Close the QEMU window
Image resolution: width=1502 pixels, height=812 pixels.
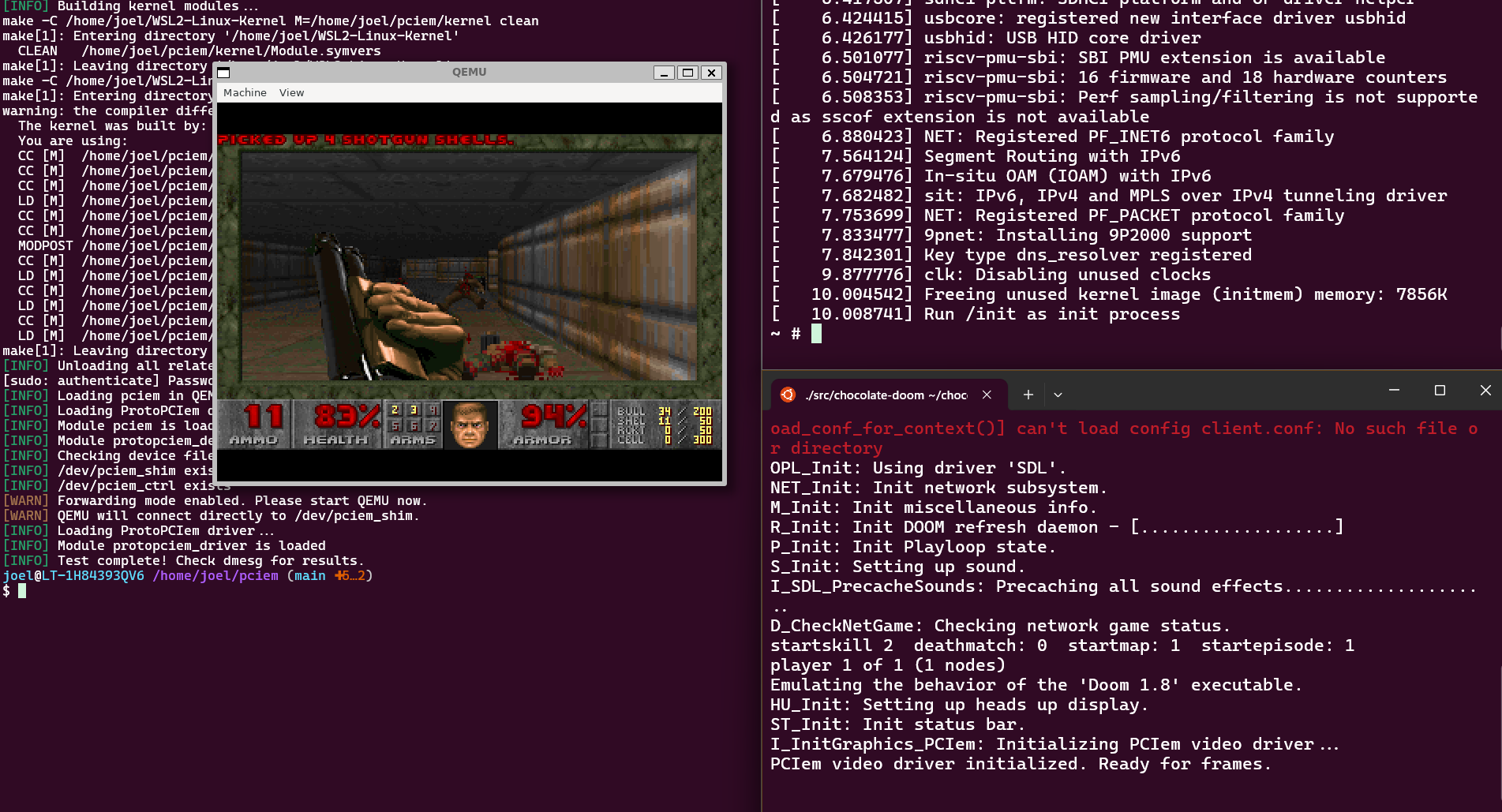[x=711, y=73]
